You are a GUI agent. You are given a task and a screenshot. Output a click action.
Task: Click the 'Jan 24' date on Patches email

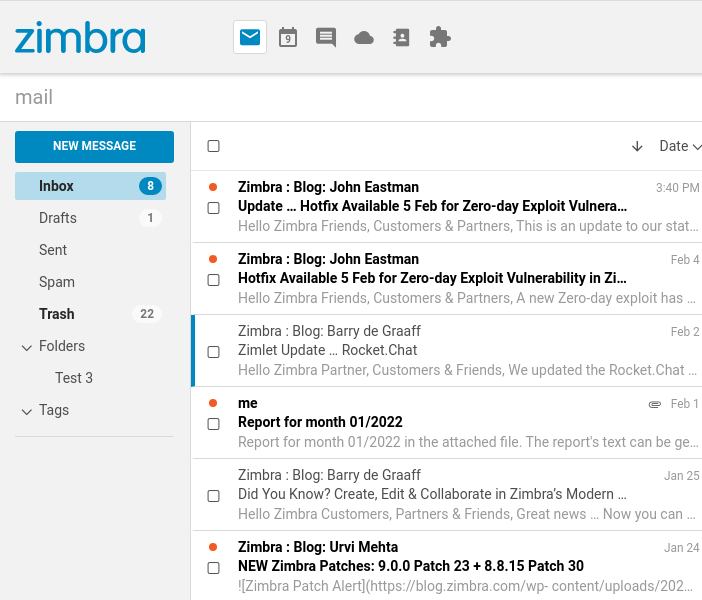coord(681,548)
